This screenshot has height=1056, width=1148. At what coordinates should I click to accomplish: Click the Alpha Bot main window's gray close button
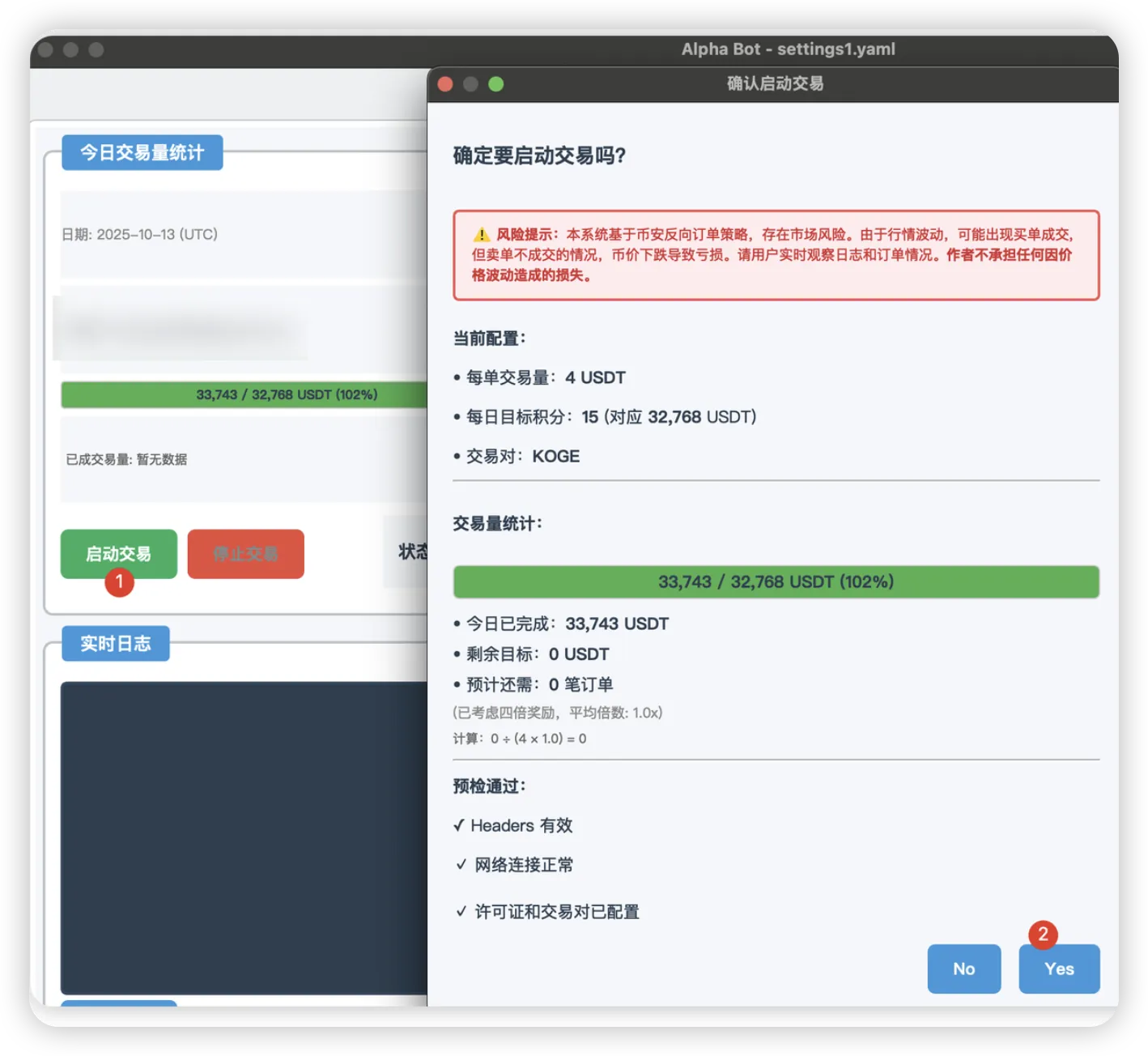coord(46,50)
